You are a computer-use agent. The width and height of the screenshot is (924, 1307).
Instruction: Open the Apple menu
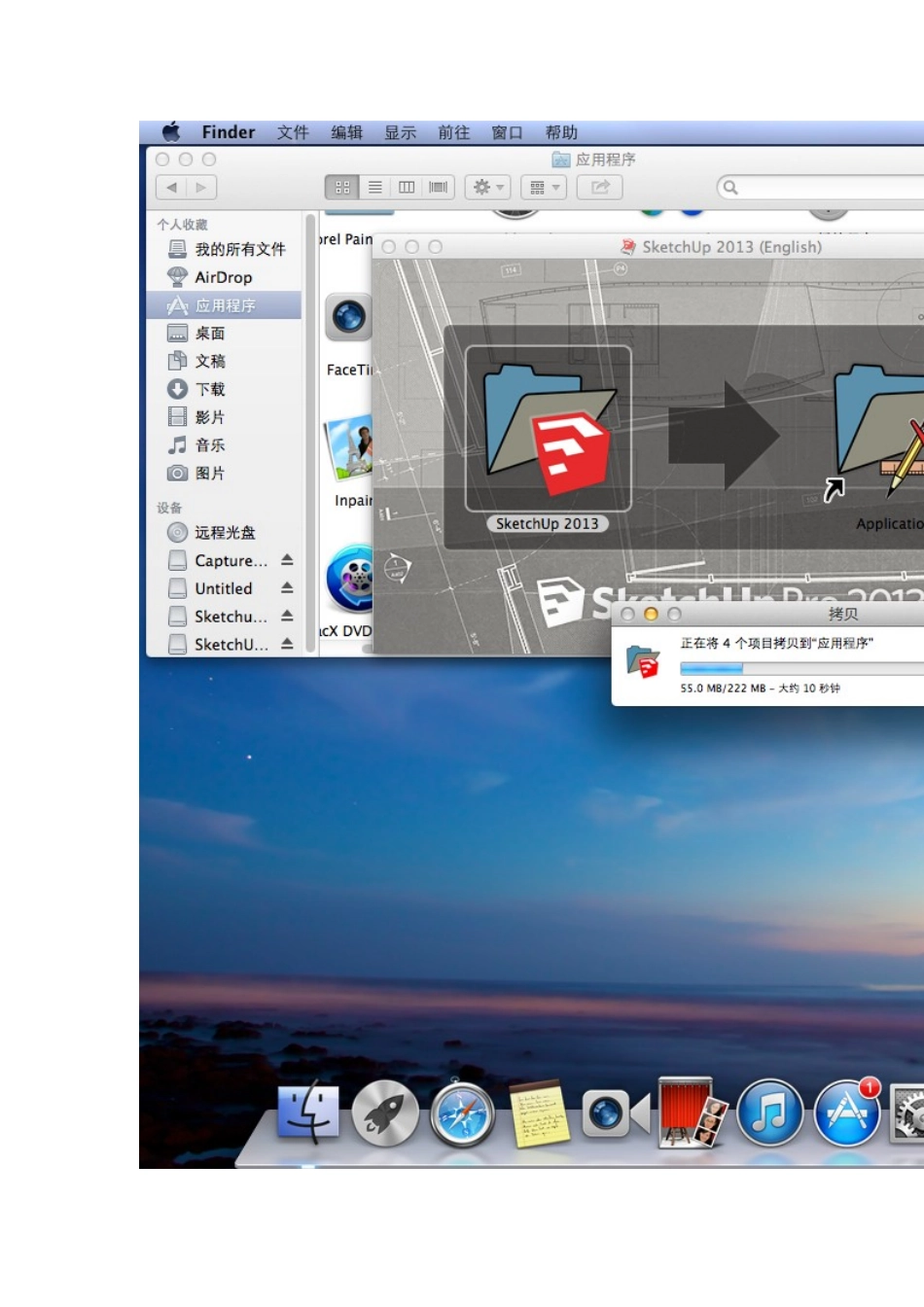pyautogui.click(x=171, y=131)
